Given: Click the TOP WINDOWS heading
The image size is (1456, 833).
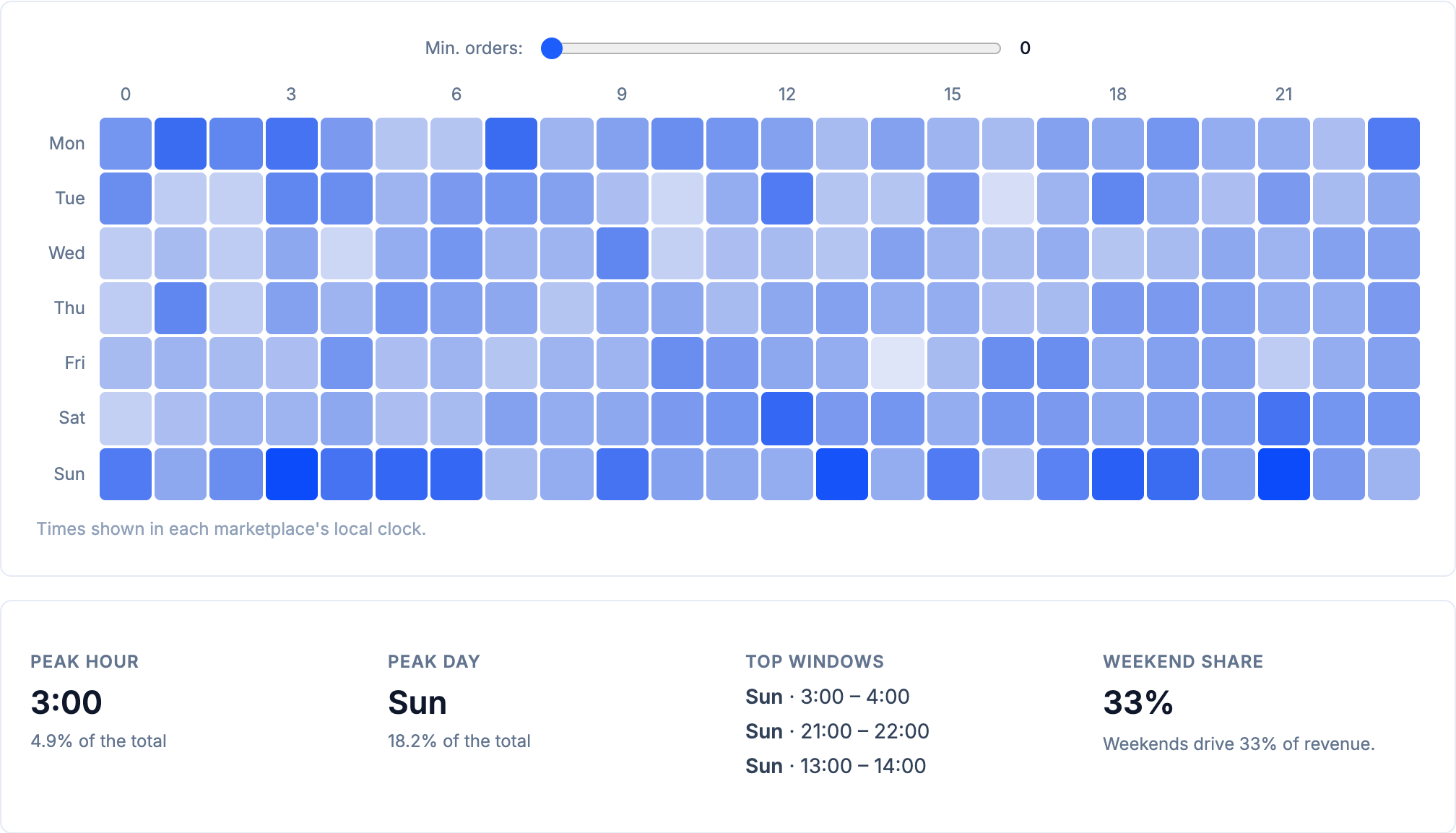Looking at the screenshot, I should click(815, 662).
